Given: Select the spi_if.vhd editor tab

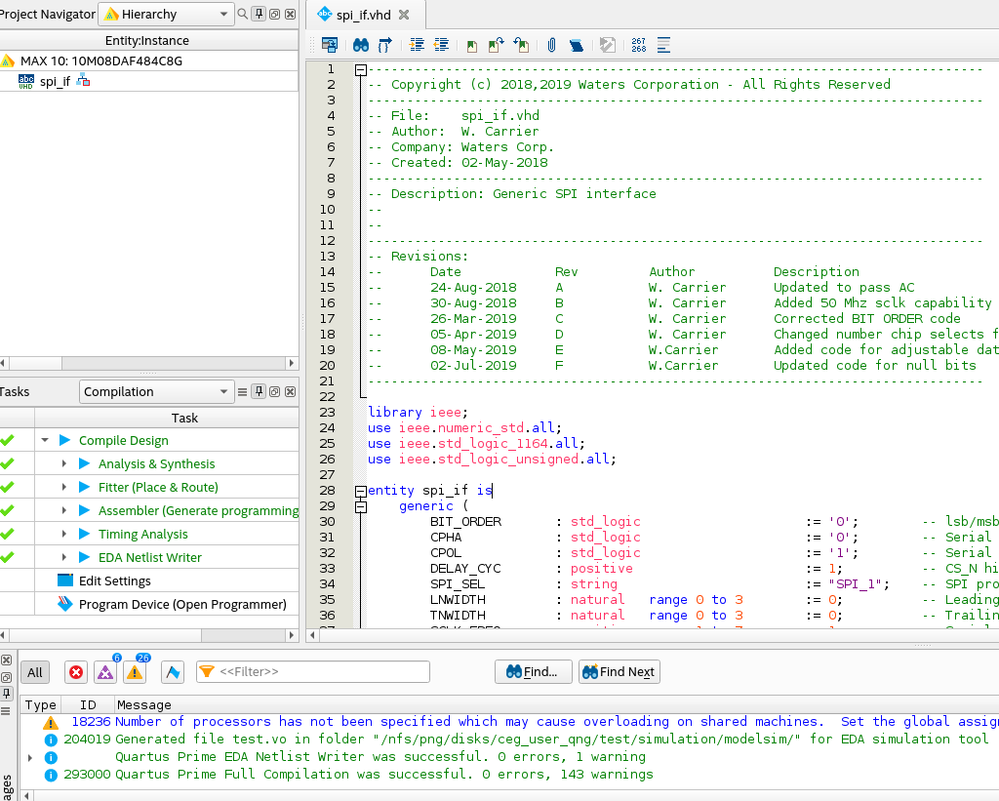Looking at the screenshot, I should [362, 15].
